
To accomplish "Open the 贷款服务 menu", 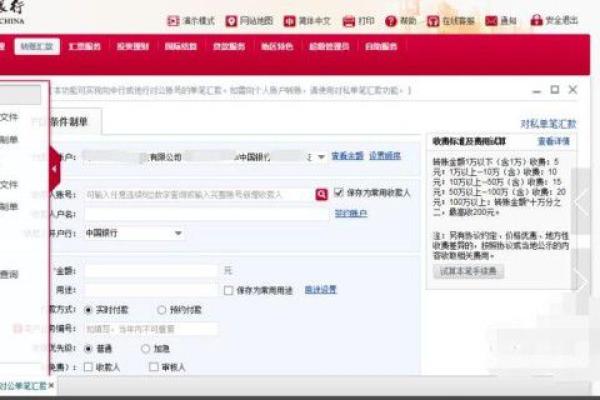I will pos(229,46).
